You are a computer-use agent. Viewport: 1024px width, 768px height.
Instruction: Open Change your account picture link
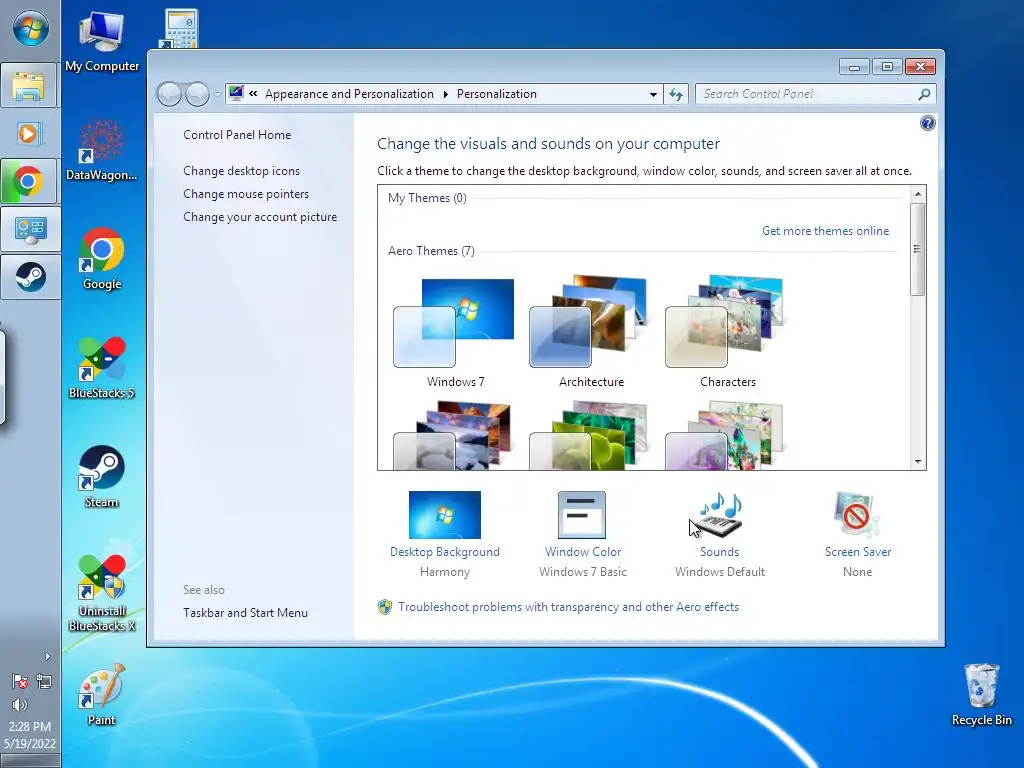pos(260,217)
